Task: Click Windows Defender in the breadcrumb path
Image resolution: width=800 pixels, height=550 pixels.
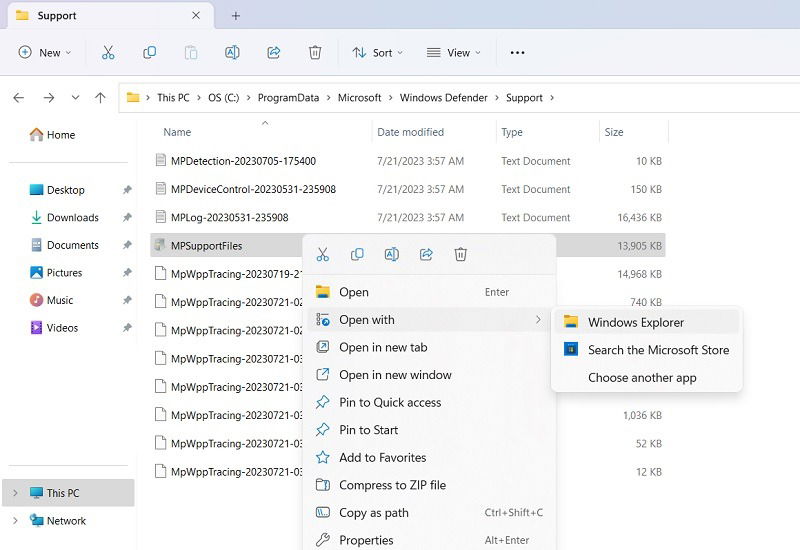Action: pos(443,98)
